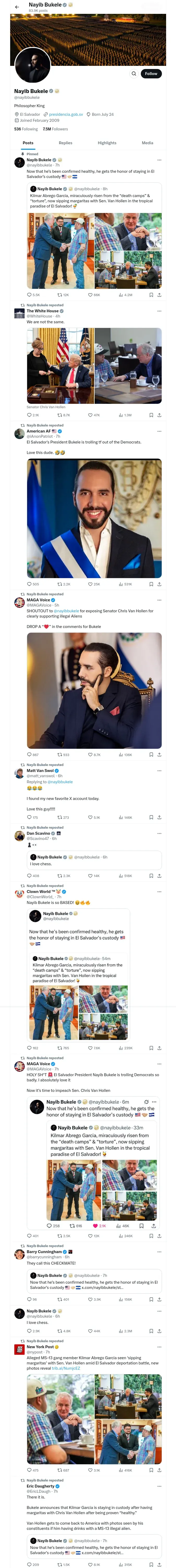The height and width of the screenshot is (1568, 176).
Task: Click the search icon beside Follow
Action: pos(133,74)
